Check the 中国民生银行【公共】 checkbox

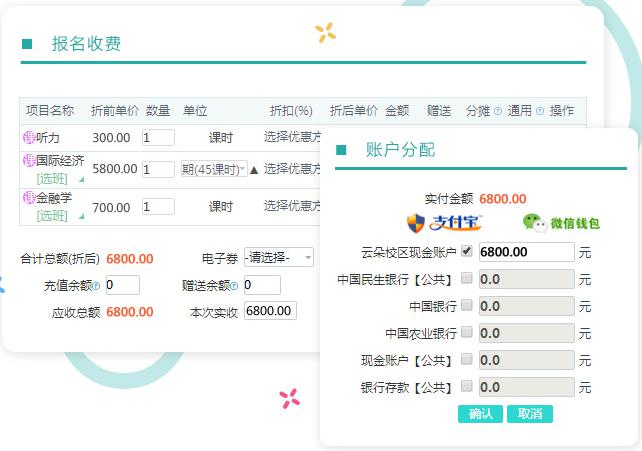(x=467, y=278)
